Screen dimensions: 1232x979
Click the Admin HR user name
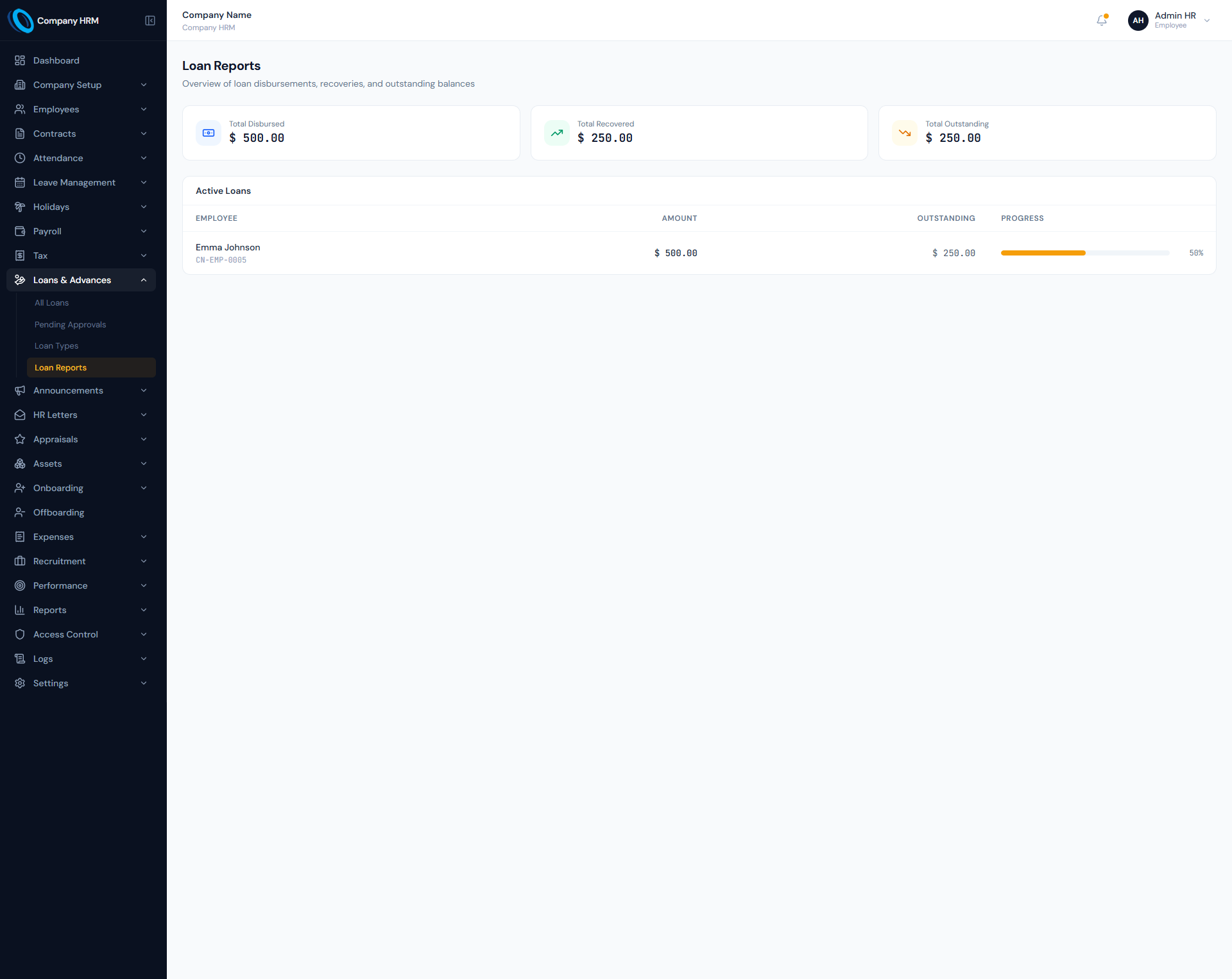click(x=1175, y=15)
